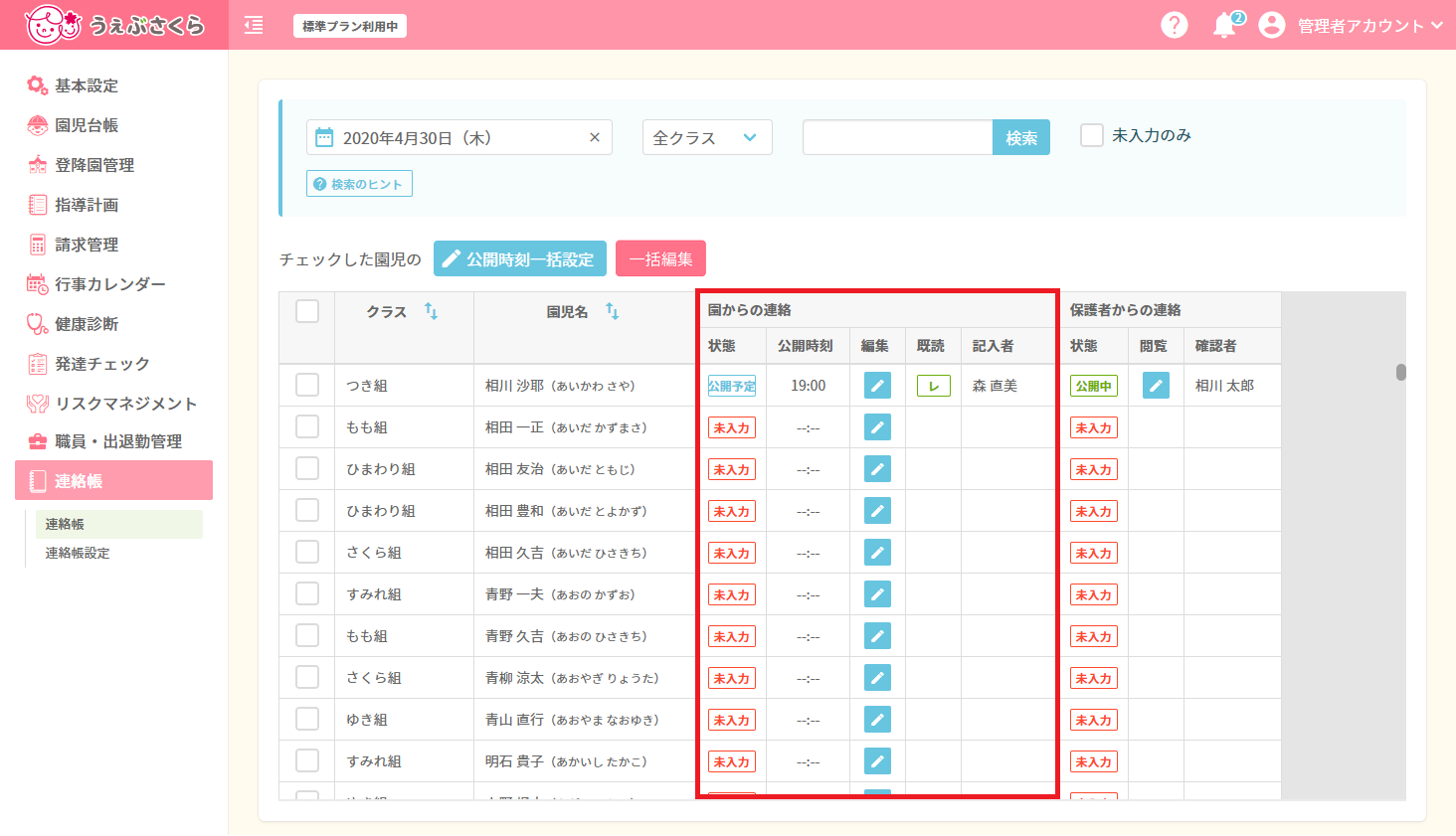The height and width of the screenshot is (836, 1456).
Task: Check the row for 相川 沙耶
Action: click(307, 385)
